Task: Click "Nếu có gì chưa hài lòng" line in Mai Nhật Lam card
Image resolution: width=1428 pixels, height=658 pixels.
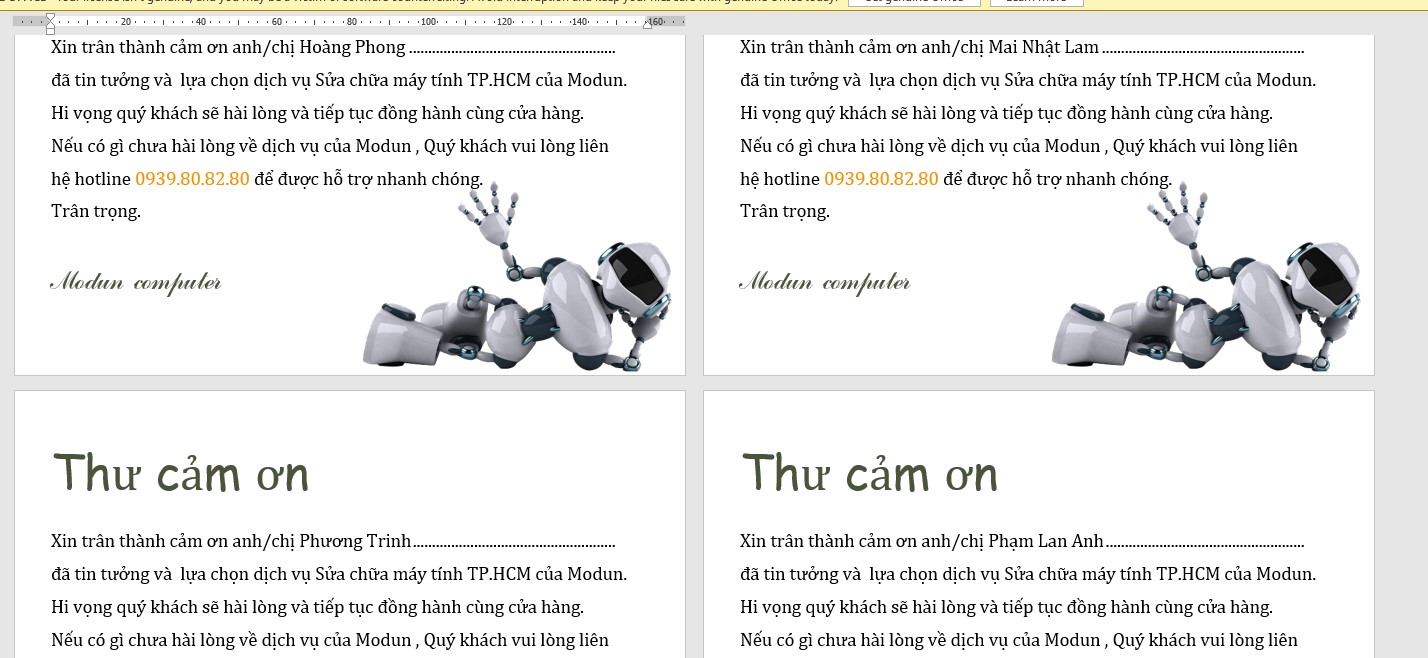Action: [1019, 146]
